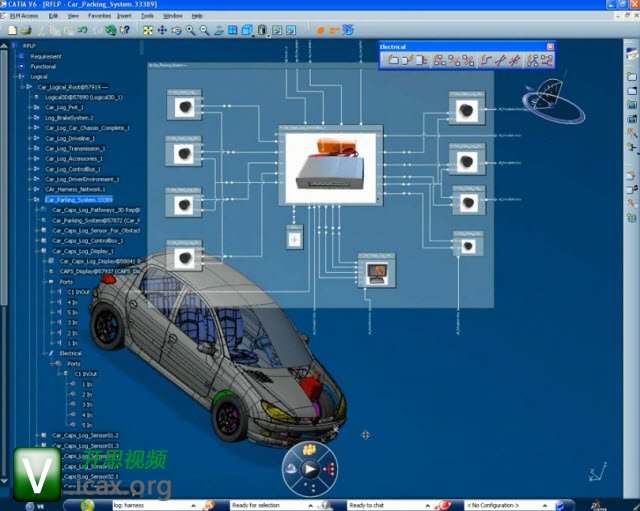This screenshot has height=511, width=640.
Task: Open the Help menu
Action: pyautogui.click(x=197, y=16)
